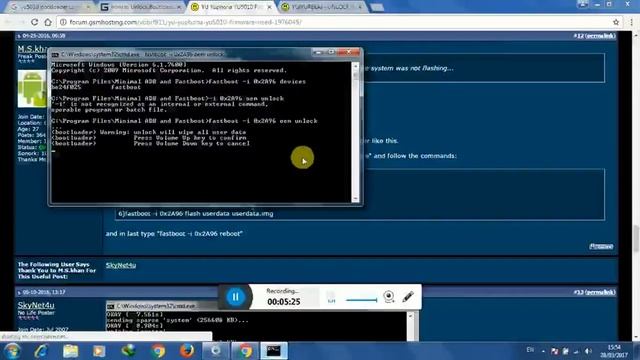
Task: Click the Chrome reload button
Action: pos(34,22)
